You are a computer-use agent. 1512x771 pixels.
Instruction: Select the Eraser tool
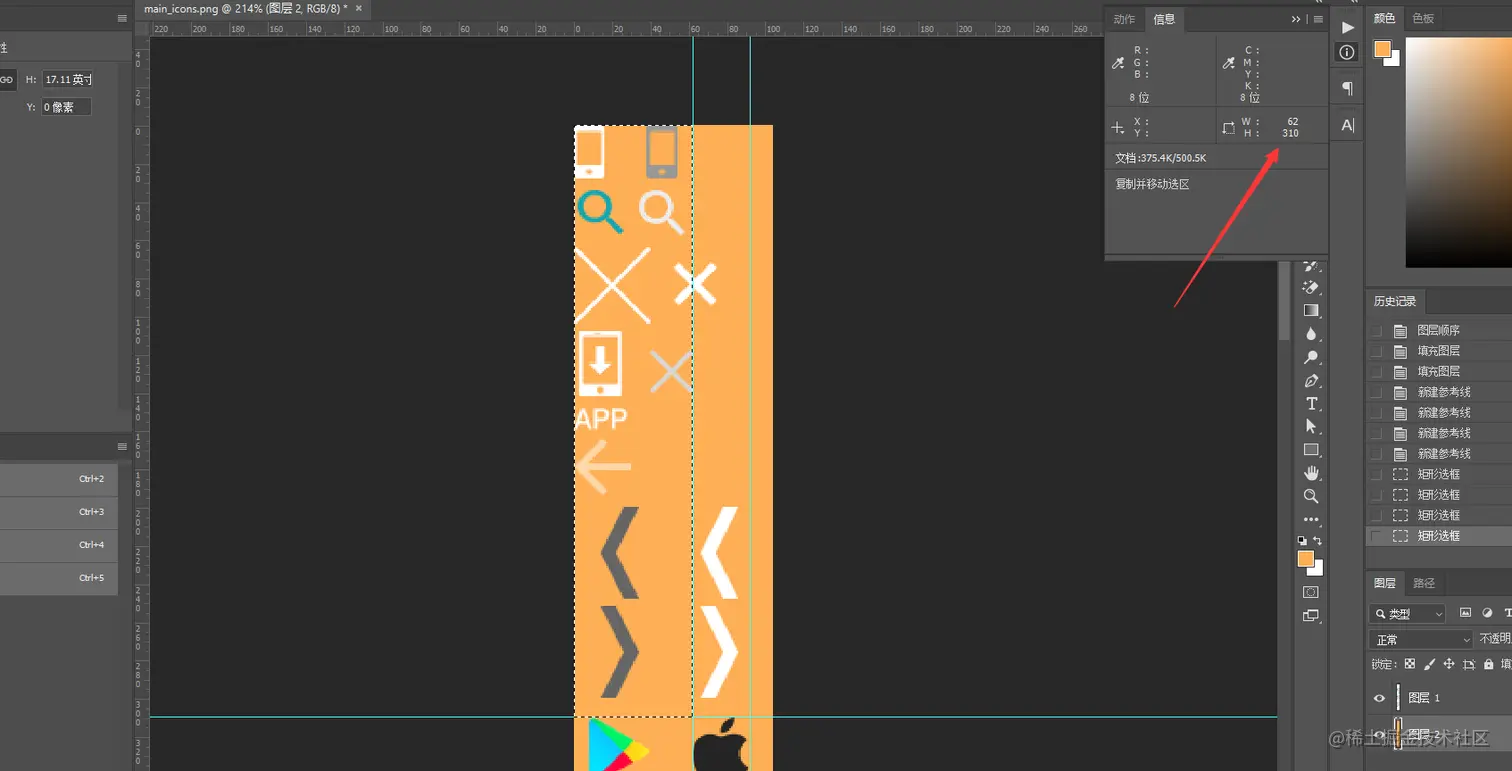1311,287
